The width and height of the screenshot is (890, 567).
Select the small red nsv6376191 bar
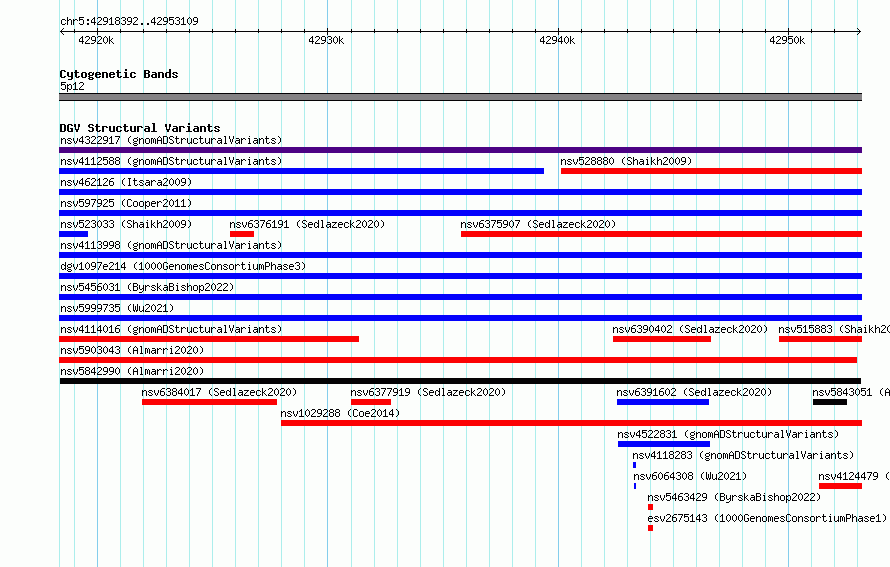click(x=242, y=234)
